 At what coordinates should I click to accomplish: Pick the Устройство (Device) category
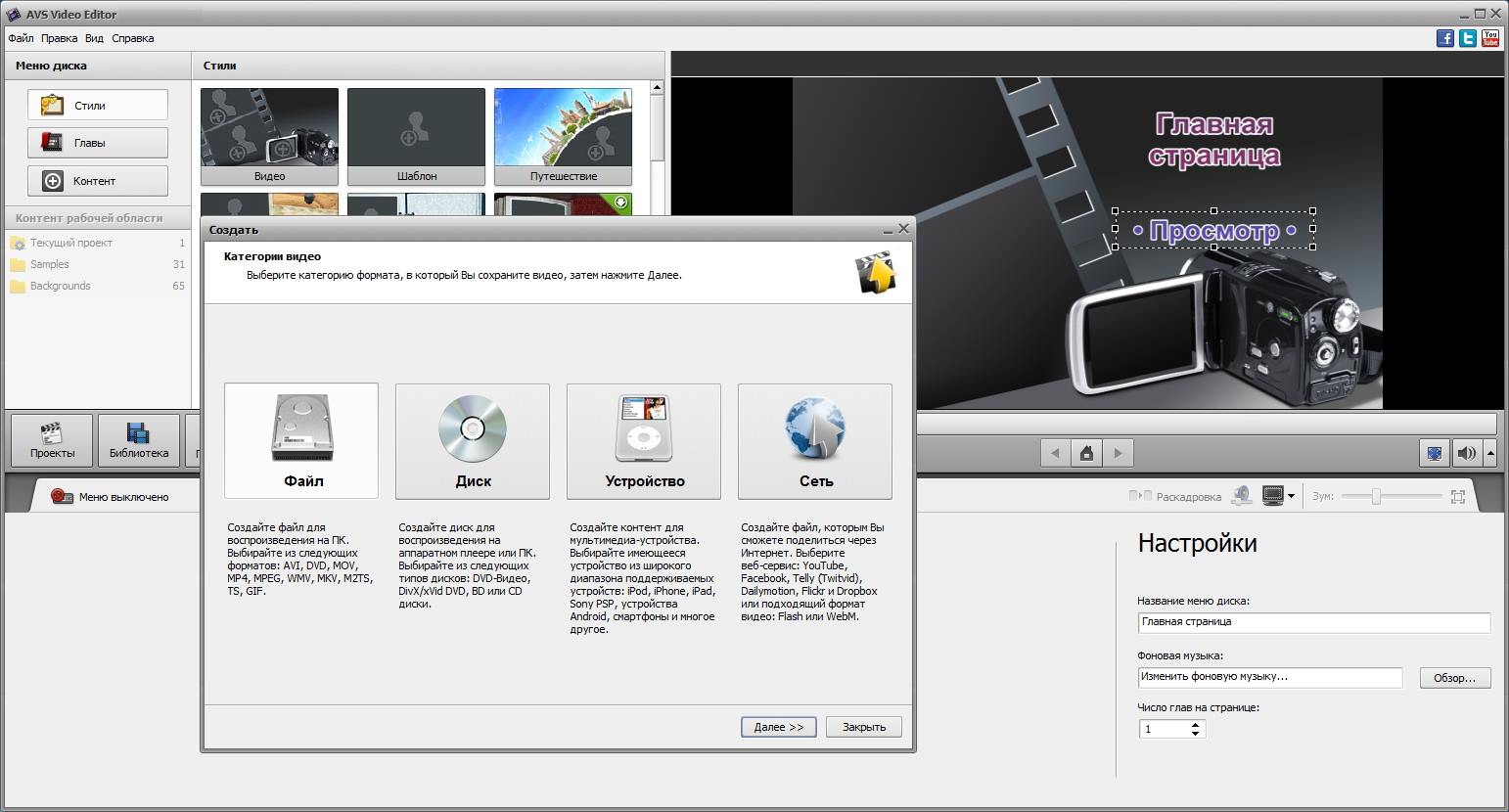click(644, 440)
